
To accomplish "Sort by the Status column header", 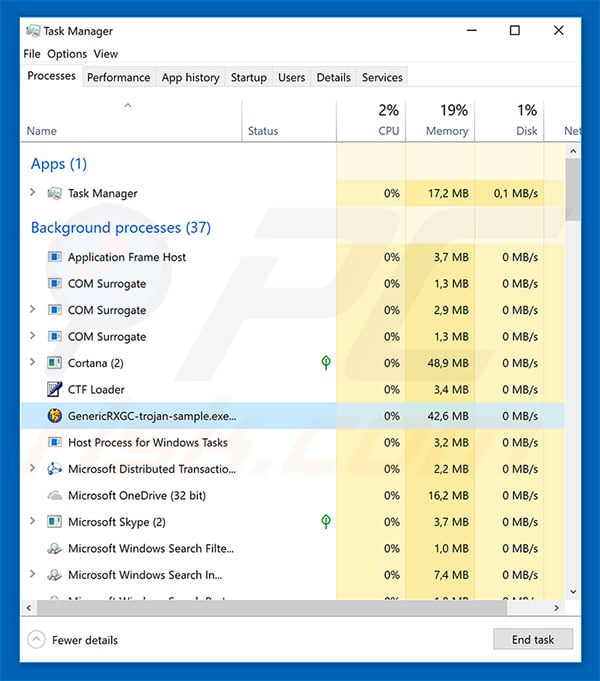I will (289, 121).
